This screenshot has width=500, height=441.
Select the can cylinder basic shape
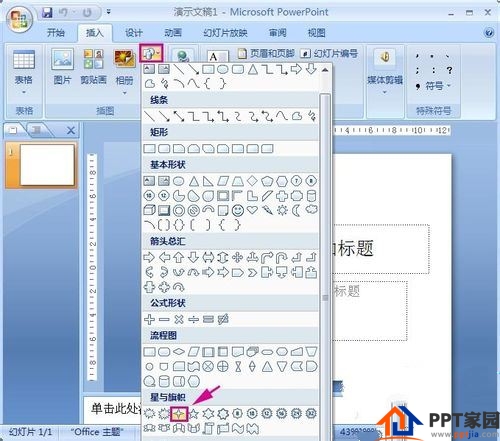coord(311,196)
